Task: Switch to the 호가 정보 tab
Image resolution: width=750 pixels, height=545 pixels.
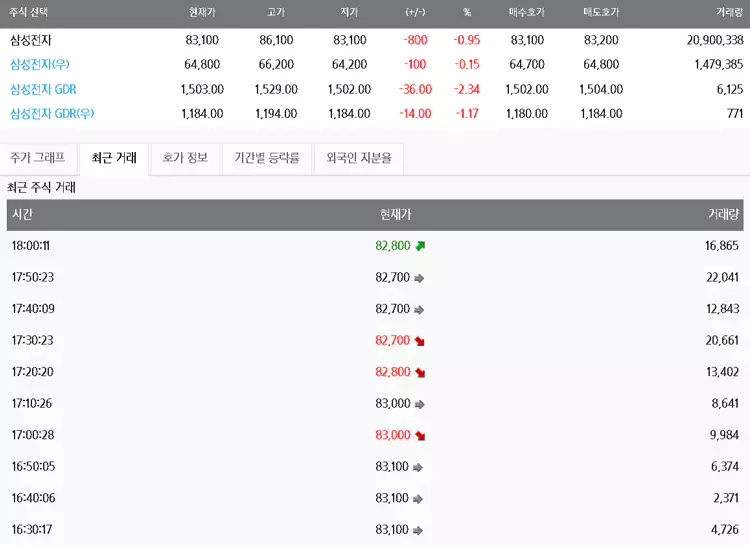Action: point(185,158)
